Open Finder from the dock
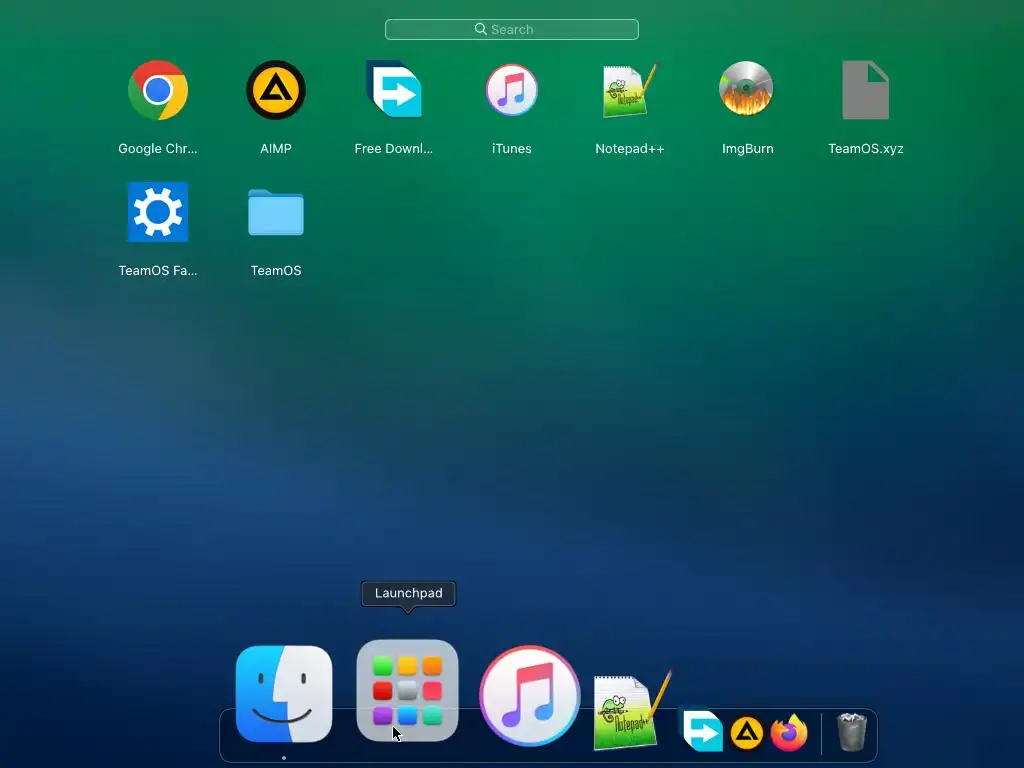Viewport: 1024px width, 768px height. (x=283, y=694)
